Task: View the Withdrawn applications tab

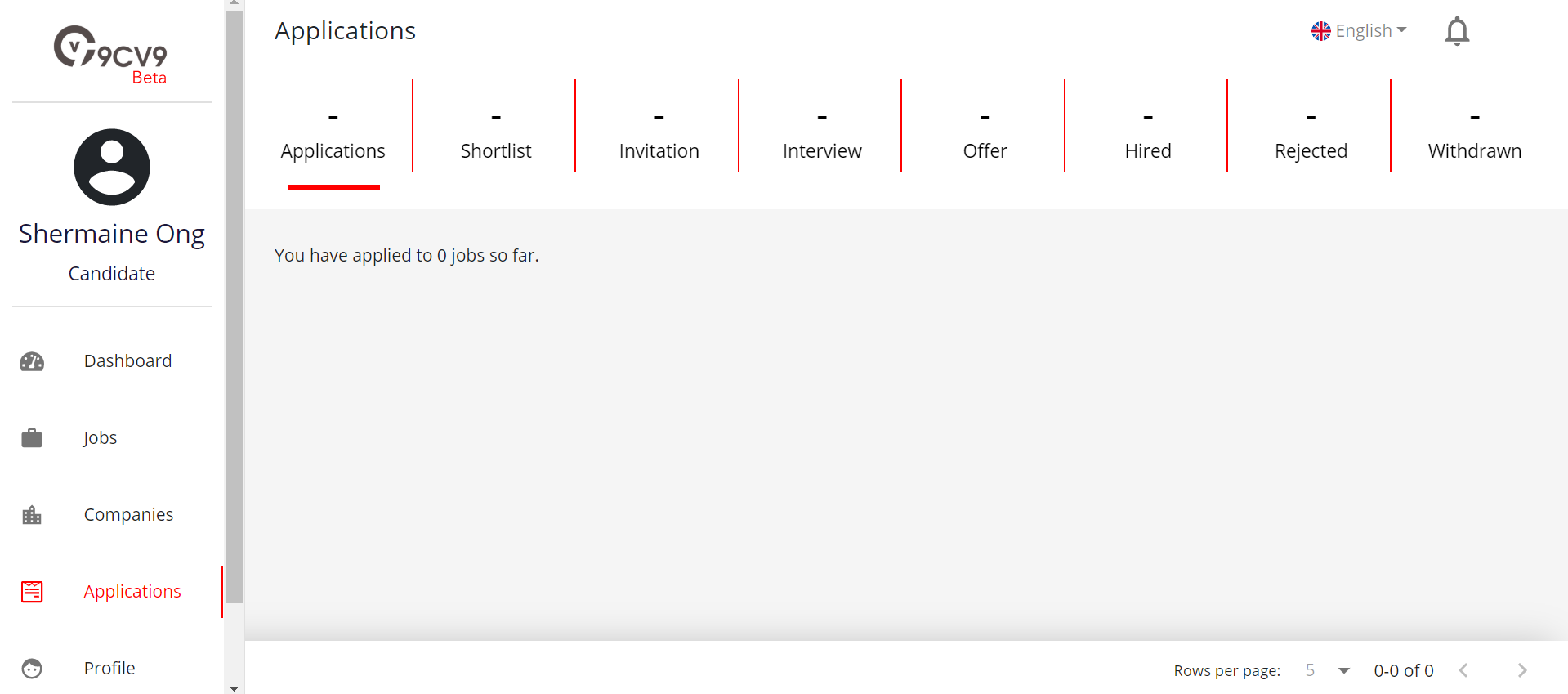Action: point(1474,150)
